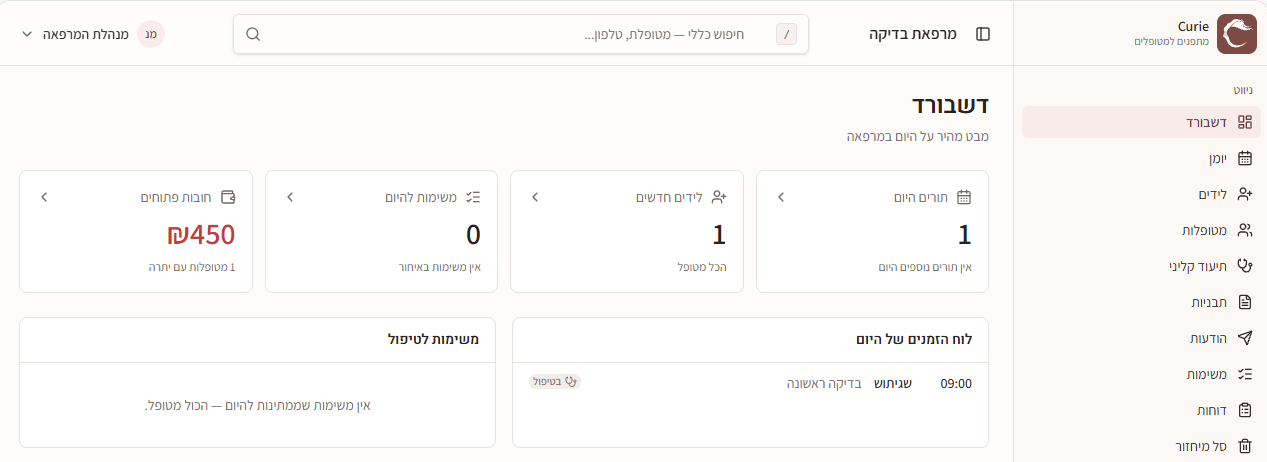Click the מבט מהיר על היום במרפאה subtitle
The height and width of the screenshot is (462, 1267).
pyautogui.click(x=917, y=136)
